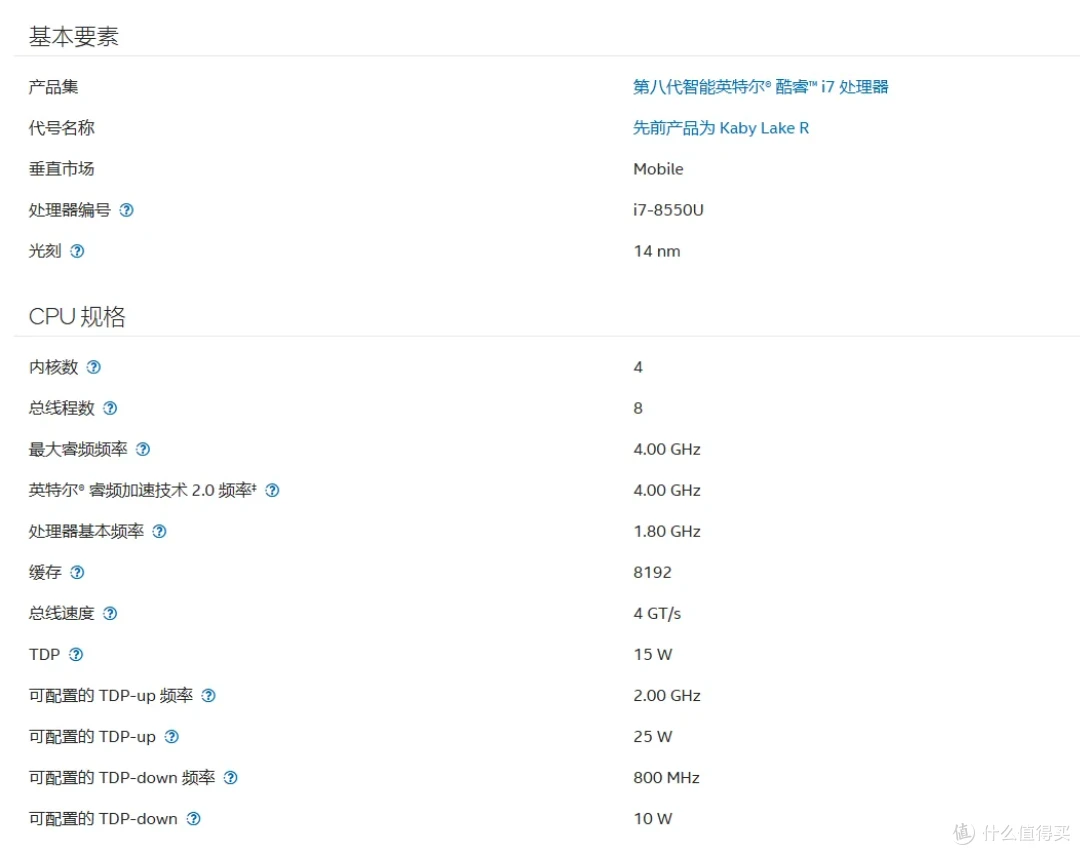Open the 先前产品为 Kaby Lake R link
This screenshot has height=855, width=1080.
(x=720, y=128)
